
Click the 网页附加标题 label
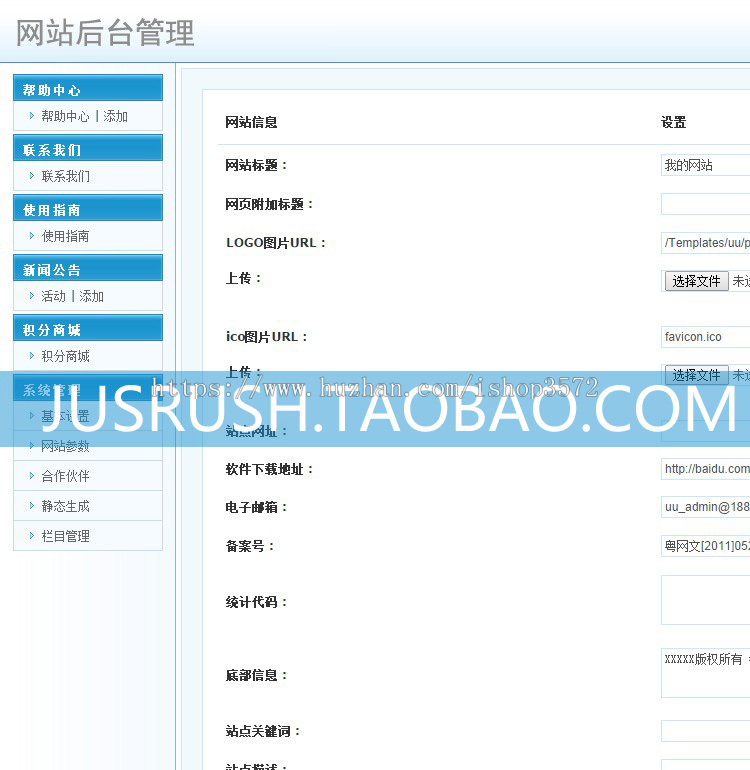coord(269,204)
